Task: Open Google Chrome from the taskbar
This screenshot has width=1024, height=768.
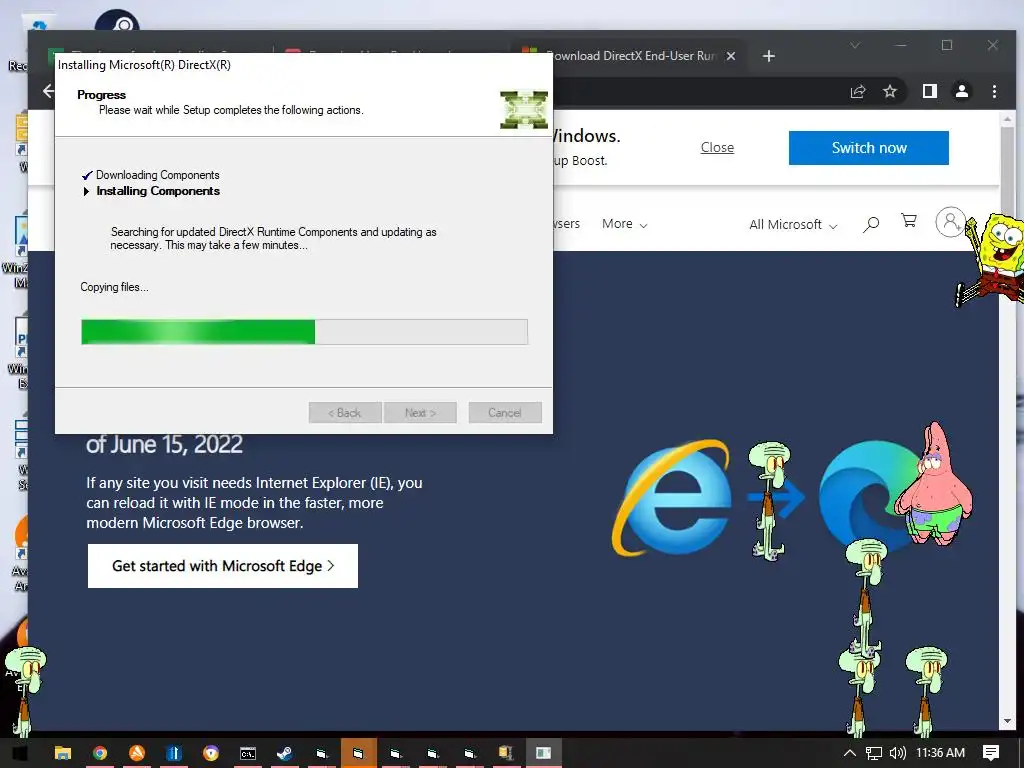Action: 100,753
